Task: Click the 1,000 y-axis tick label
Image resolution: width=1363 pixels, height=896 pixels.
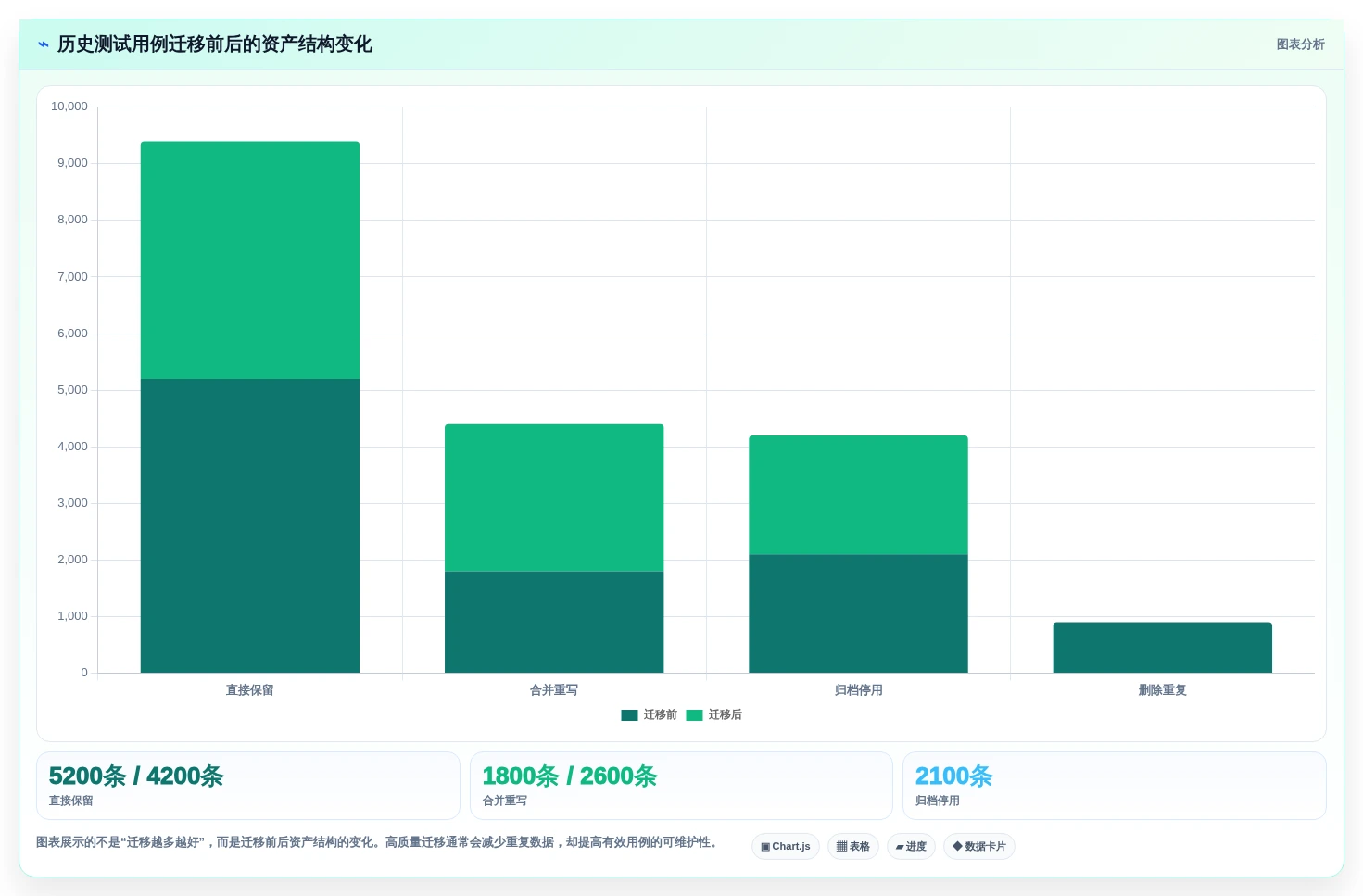Action: (72, 616)
